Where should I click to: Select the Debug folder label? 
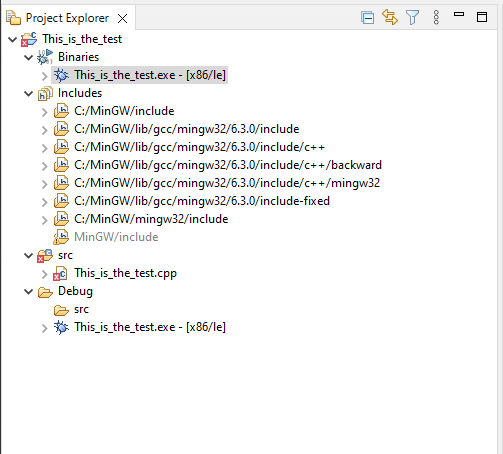(x=75, y=291)
